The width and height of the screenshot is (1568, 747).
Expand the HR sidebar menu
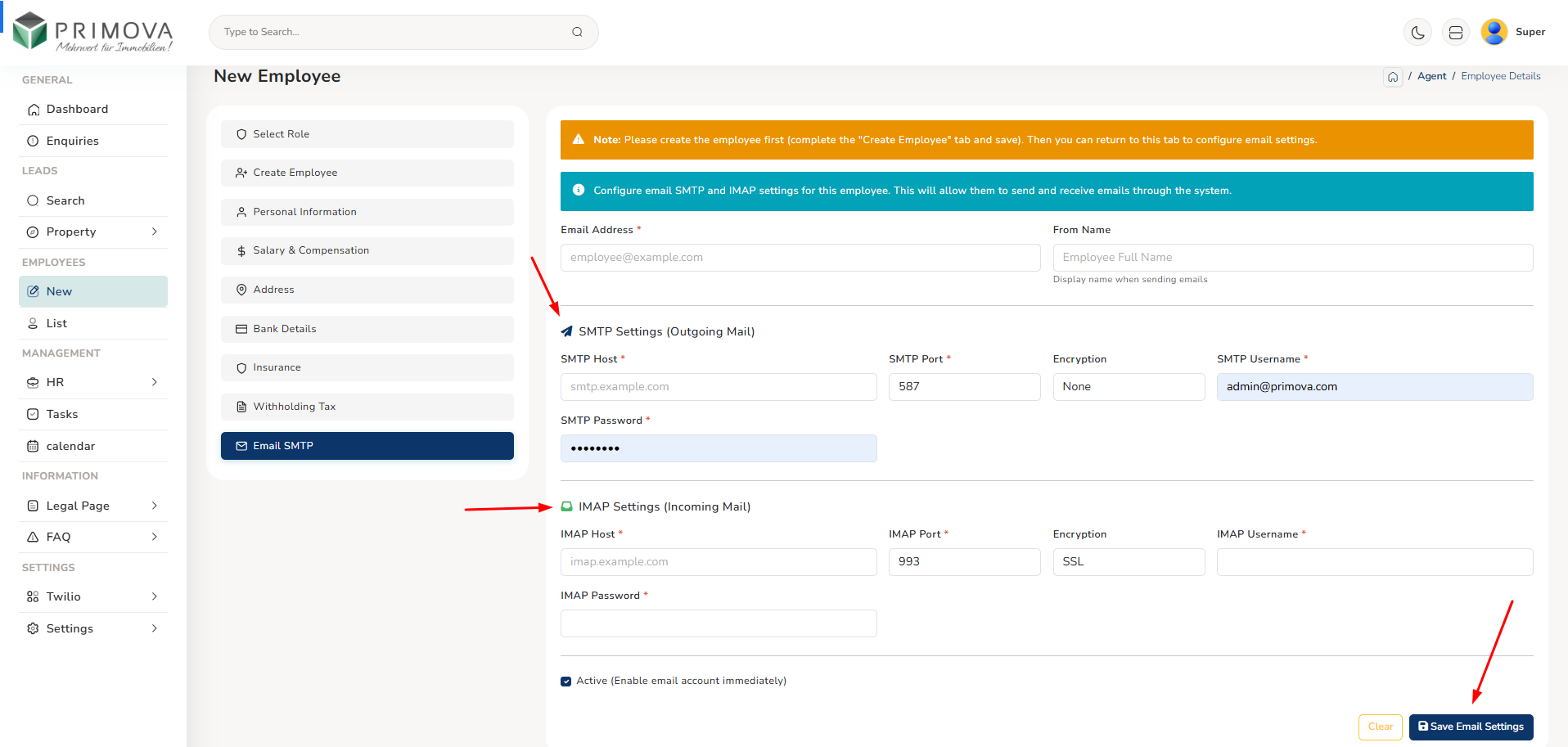click(92, 382)
